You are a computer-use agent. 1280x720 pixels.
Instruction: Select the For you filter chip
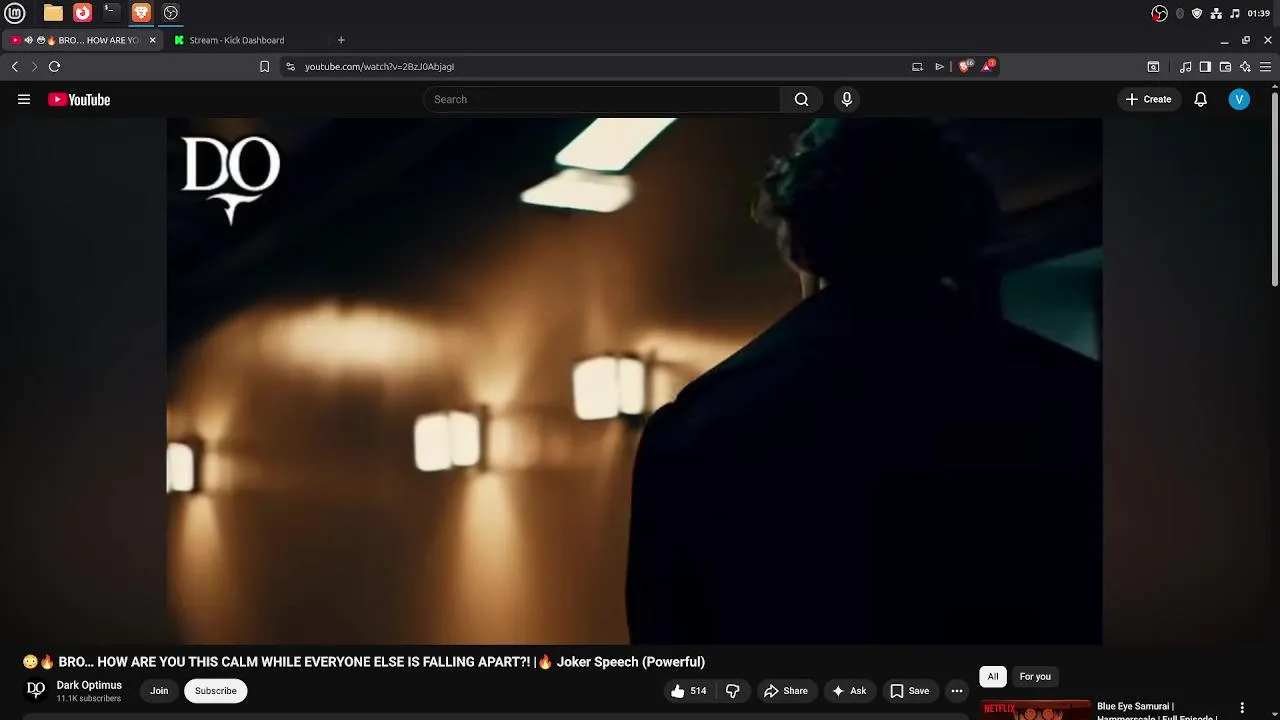click(x=1035, y=677)
